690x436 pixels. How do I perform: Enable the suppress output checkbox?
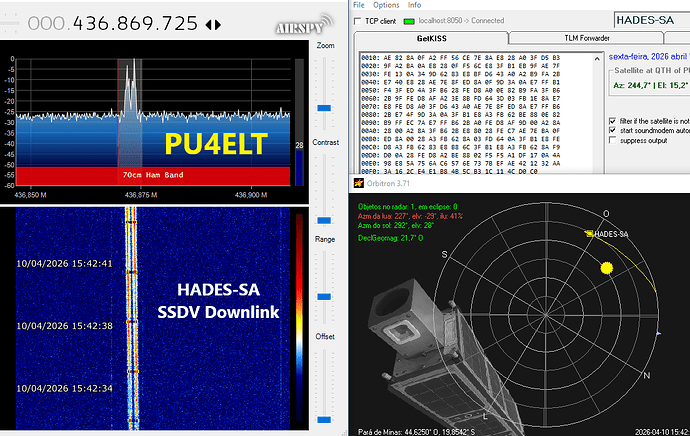coord(613,141)
